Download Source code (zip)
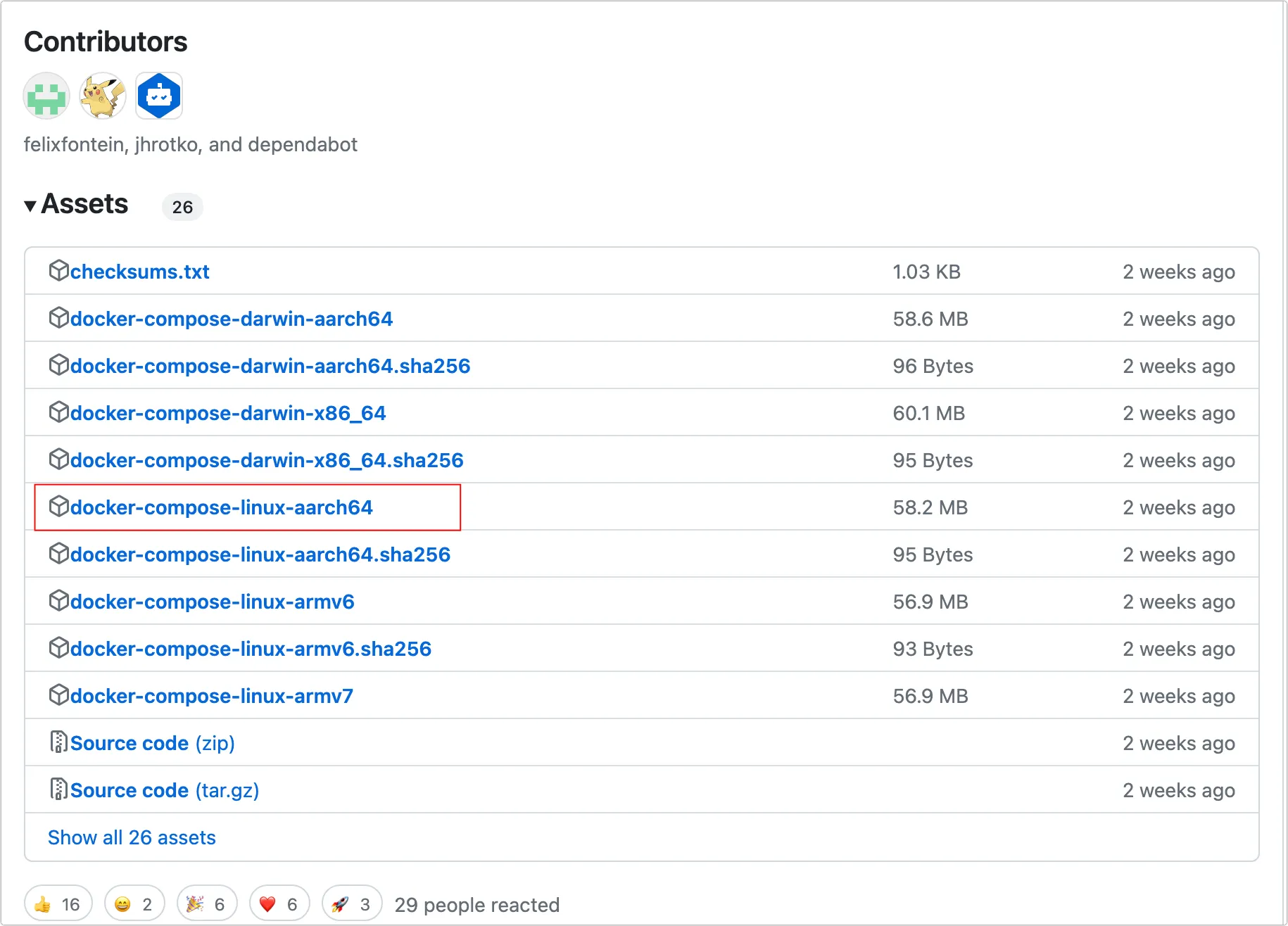The image size is (1288, 926). (x=153, y=743)
